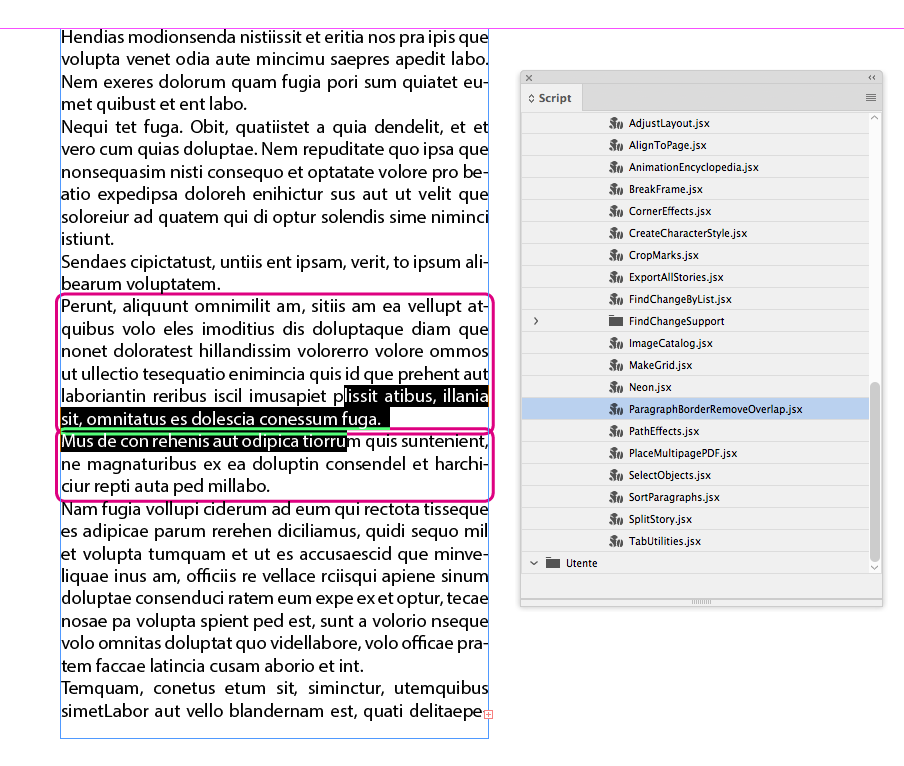Select SortParagraphs.jsx in the list

674,497
